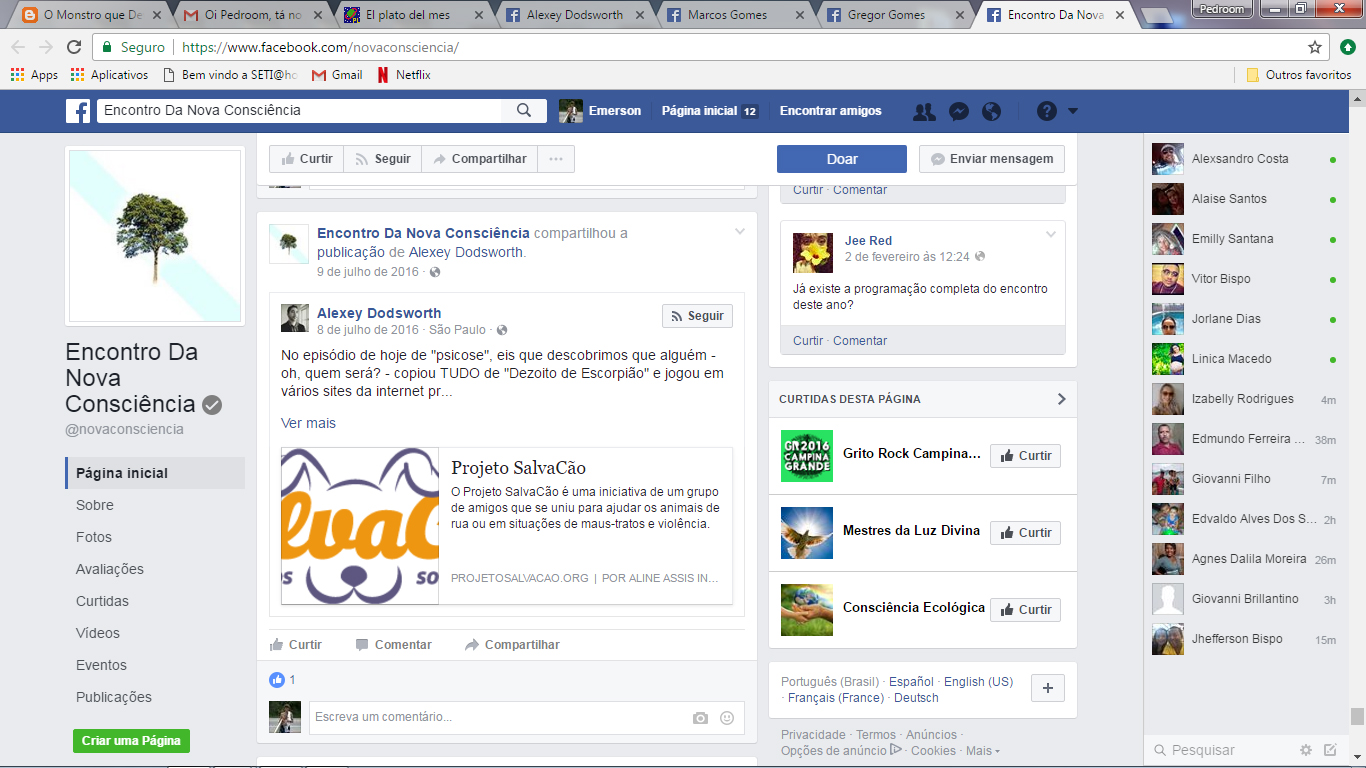Image resolution: width=1366 pixels, height=768 pixels.
Task: Open the Apps bookmarks shortcut
Action: point(35,75)
